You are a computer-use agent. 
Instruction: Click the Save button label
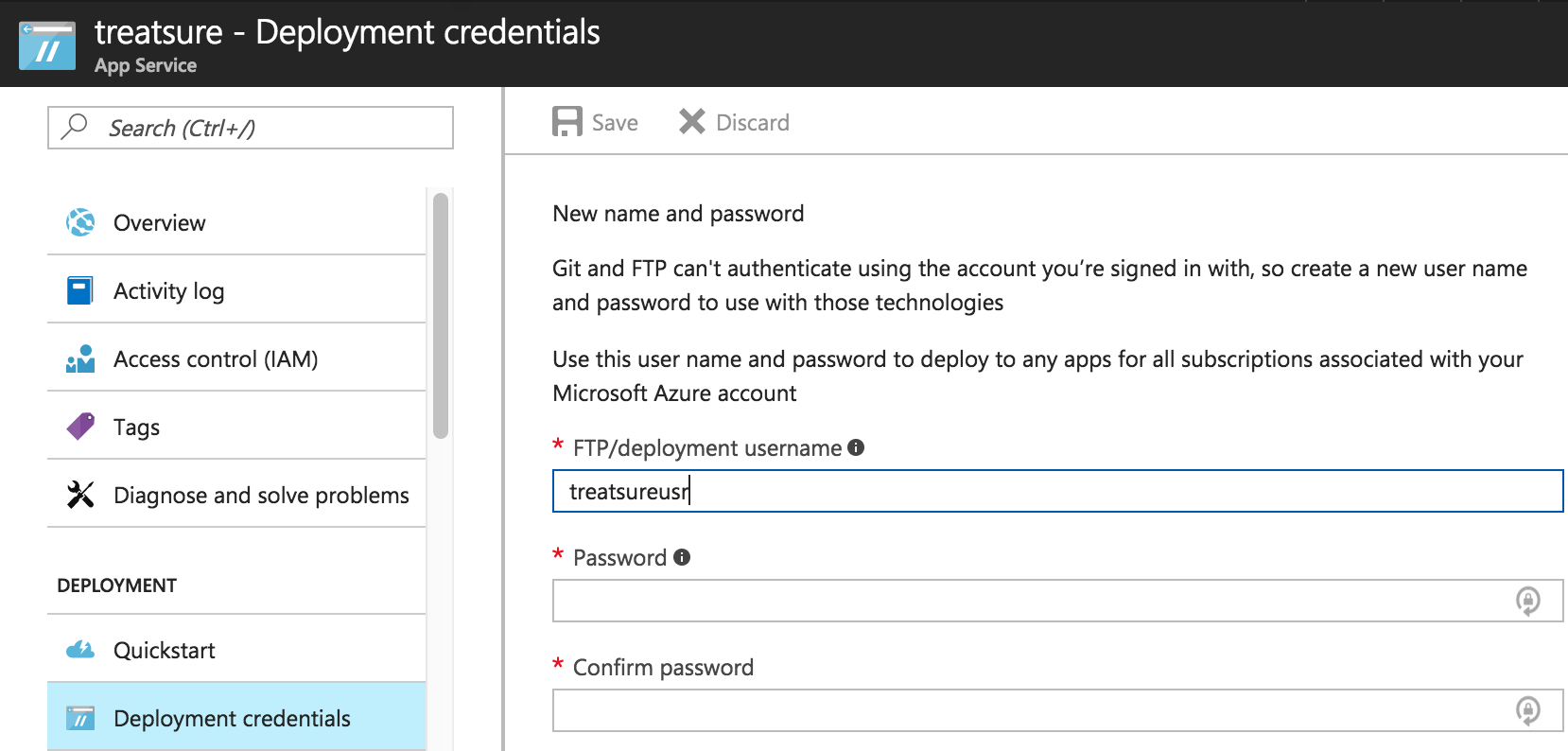615,123
